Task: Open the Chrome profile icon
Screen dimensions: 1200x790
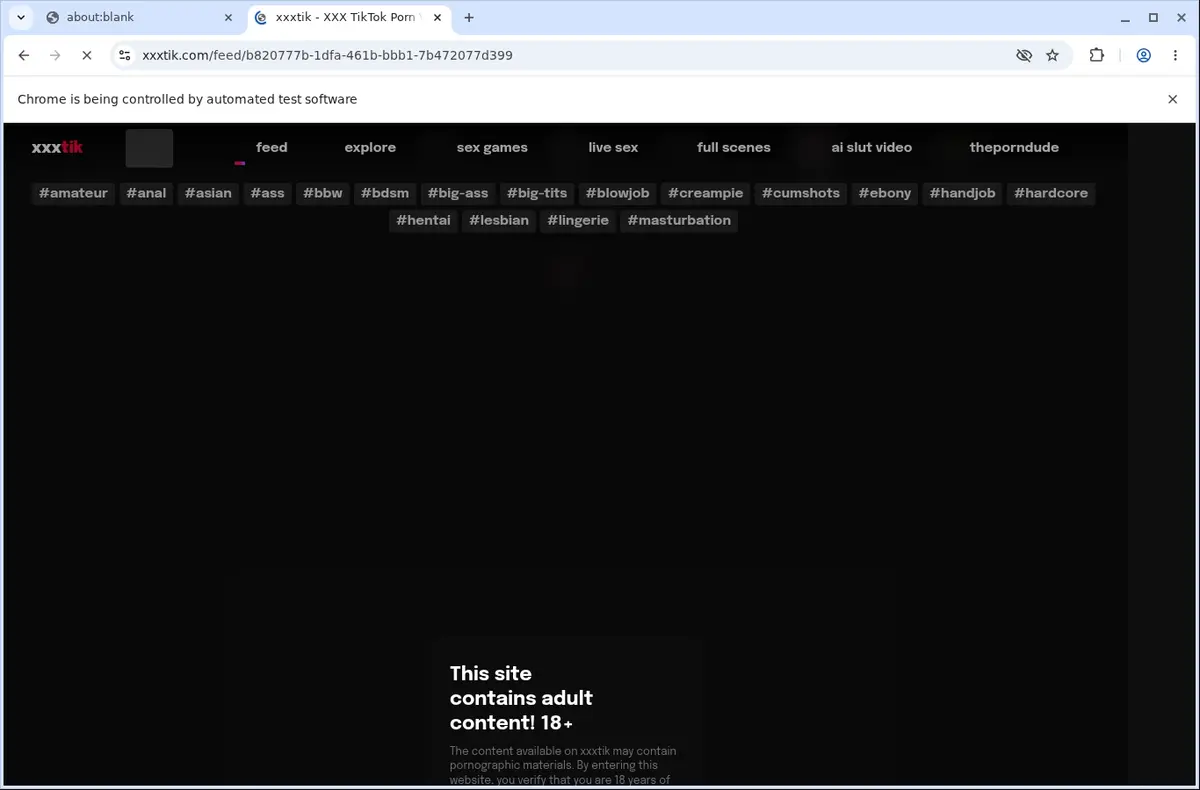Action: (1143, 56)
